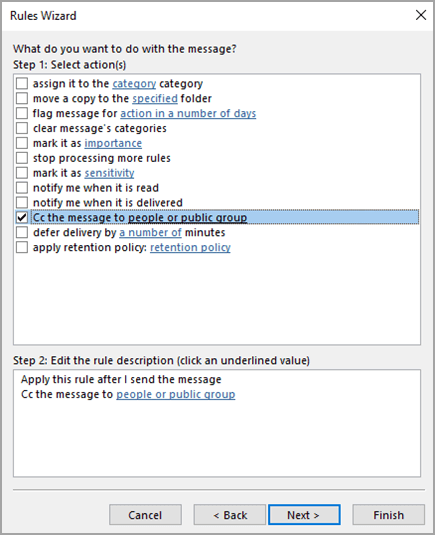
Task: Open the 'category' link in Step 1
Action: pos(134,84)
